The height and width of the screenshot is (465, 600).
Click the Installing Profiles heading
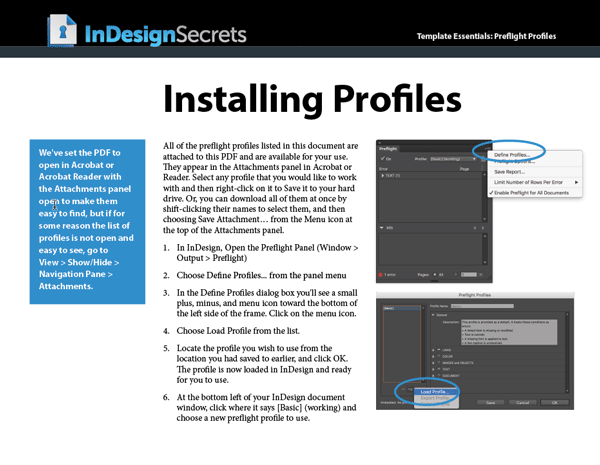click(x=312, y=99)
